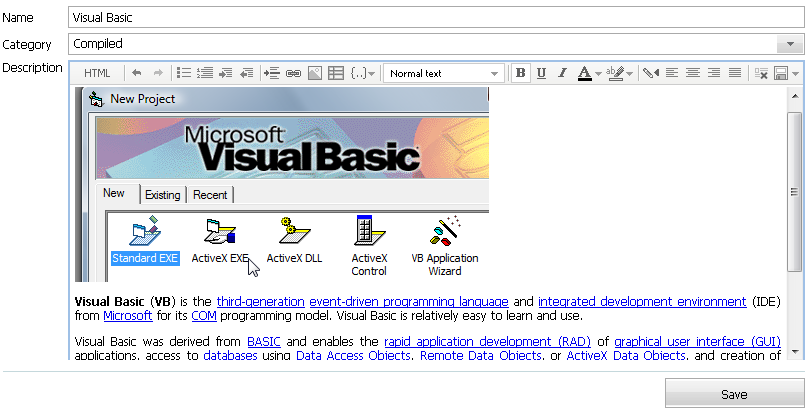Click the embedded New Project screenshot image
Image resolution: width=807 pixels, height=413 pixels.
click(x=282, y=184)
